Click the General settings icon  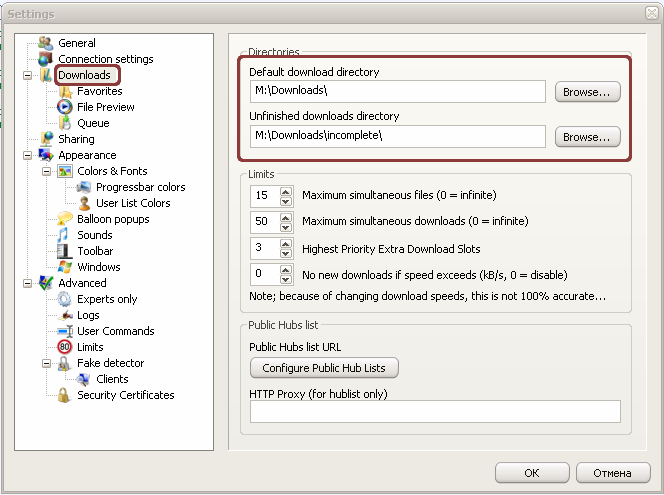45,43
